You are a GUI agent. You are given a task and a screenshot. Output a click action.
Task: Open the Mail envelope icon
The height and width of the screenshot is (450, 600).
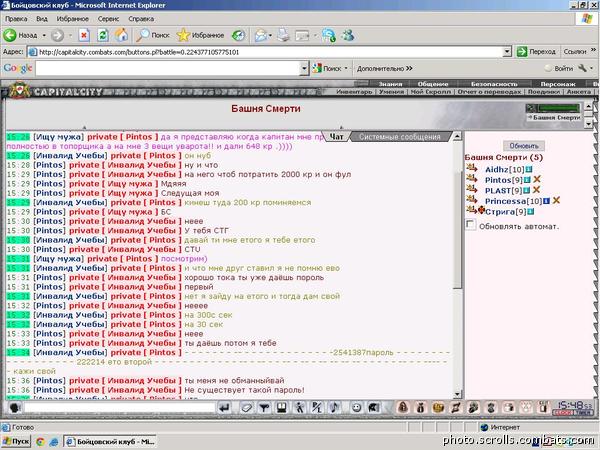pyautogui.click(x=261, y=36)
